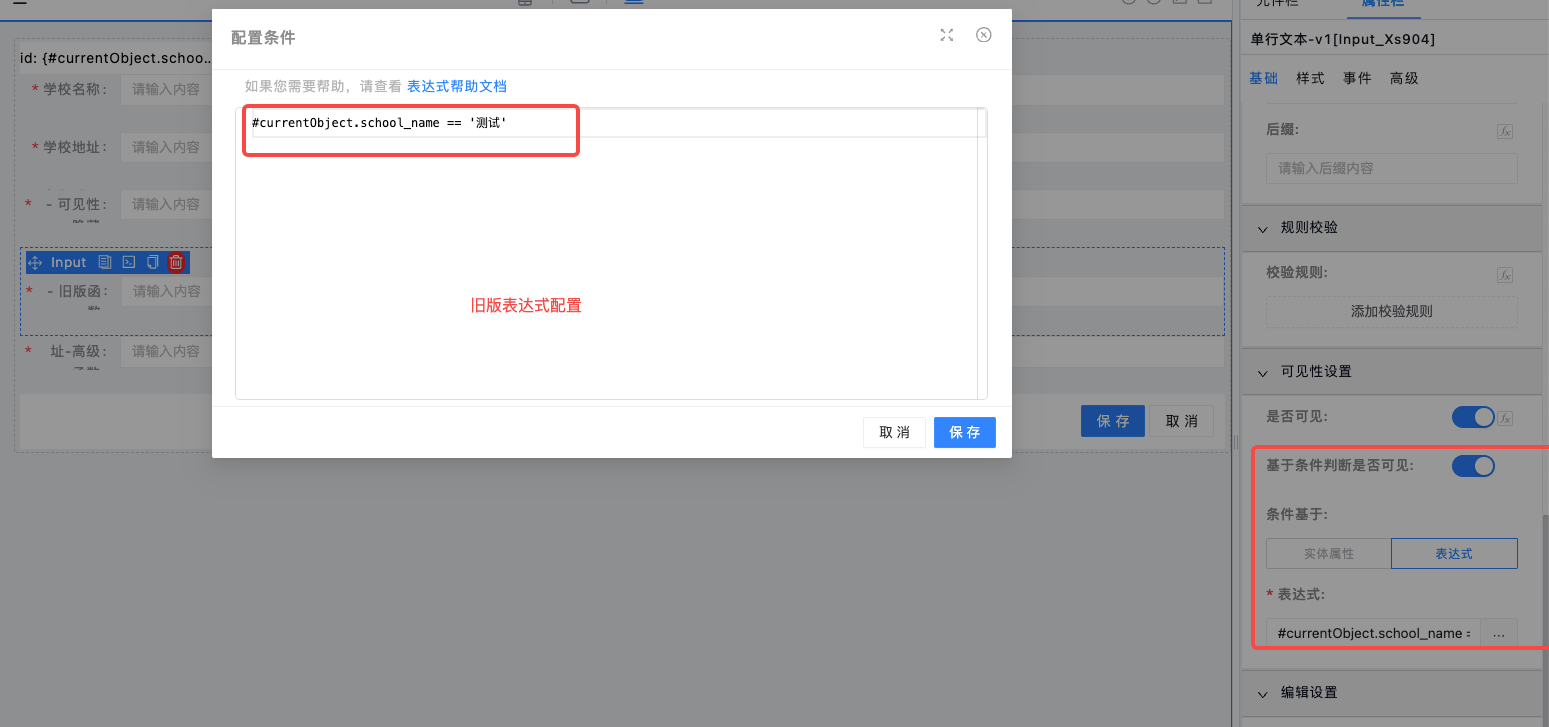This screenshot has height=727, width=1549.
Task: Click the fx icon beside 校验规则
Action: (1504, 275)
